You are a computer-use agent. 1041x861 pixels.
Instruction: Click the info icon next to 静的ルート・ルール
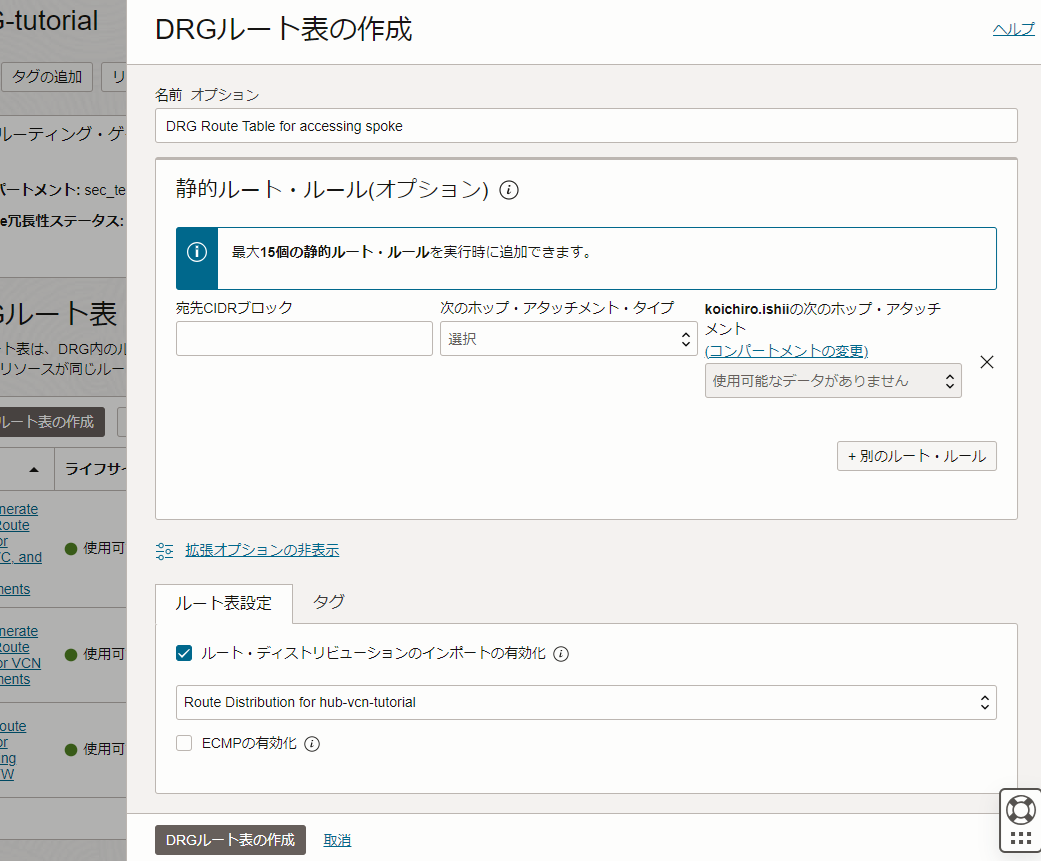pos(509,190)
